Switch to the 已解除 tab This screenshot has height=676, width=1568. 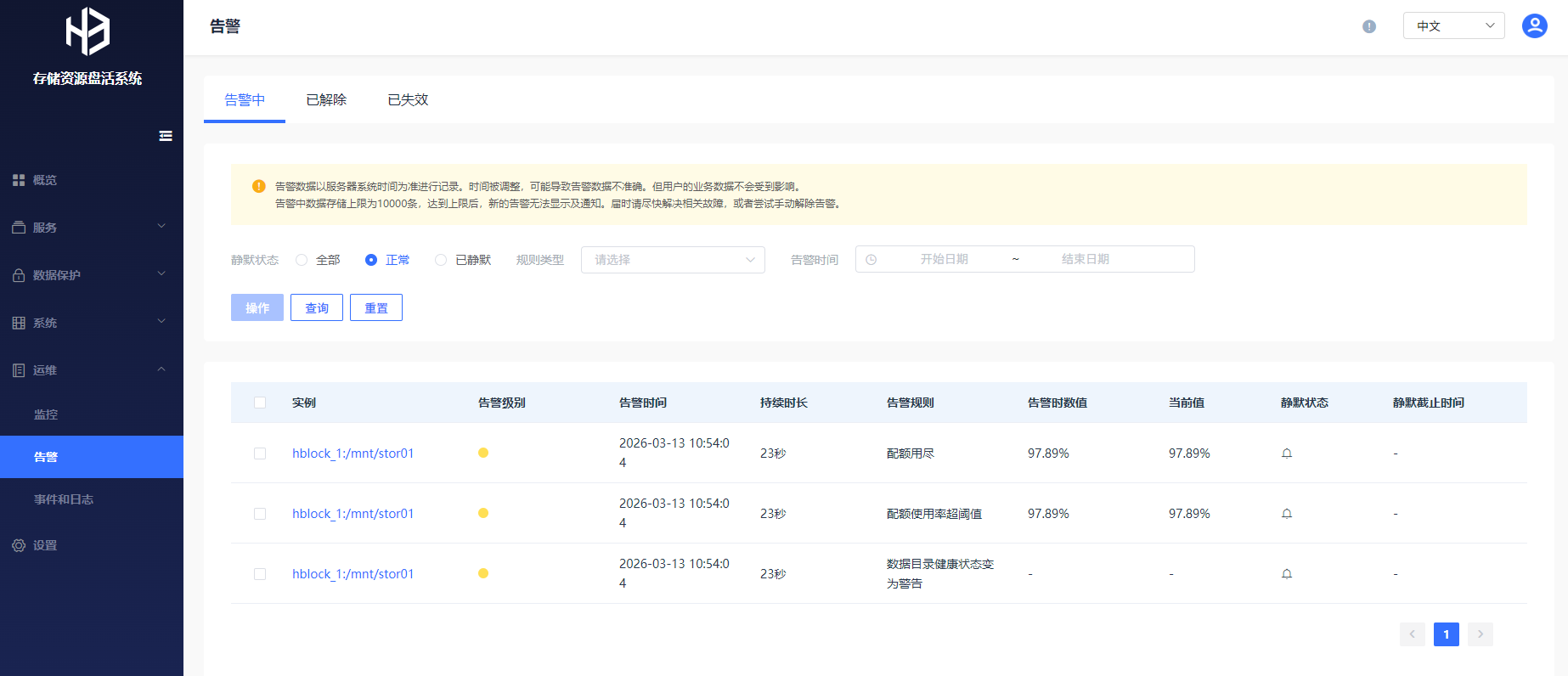pyautogui.click(x=326, y=100)
